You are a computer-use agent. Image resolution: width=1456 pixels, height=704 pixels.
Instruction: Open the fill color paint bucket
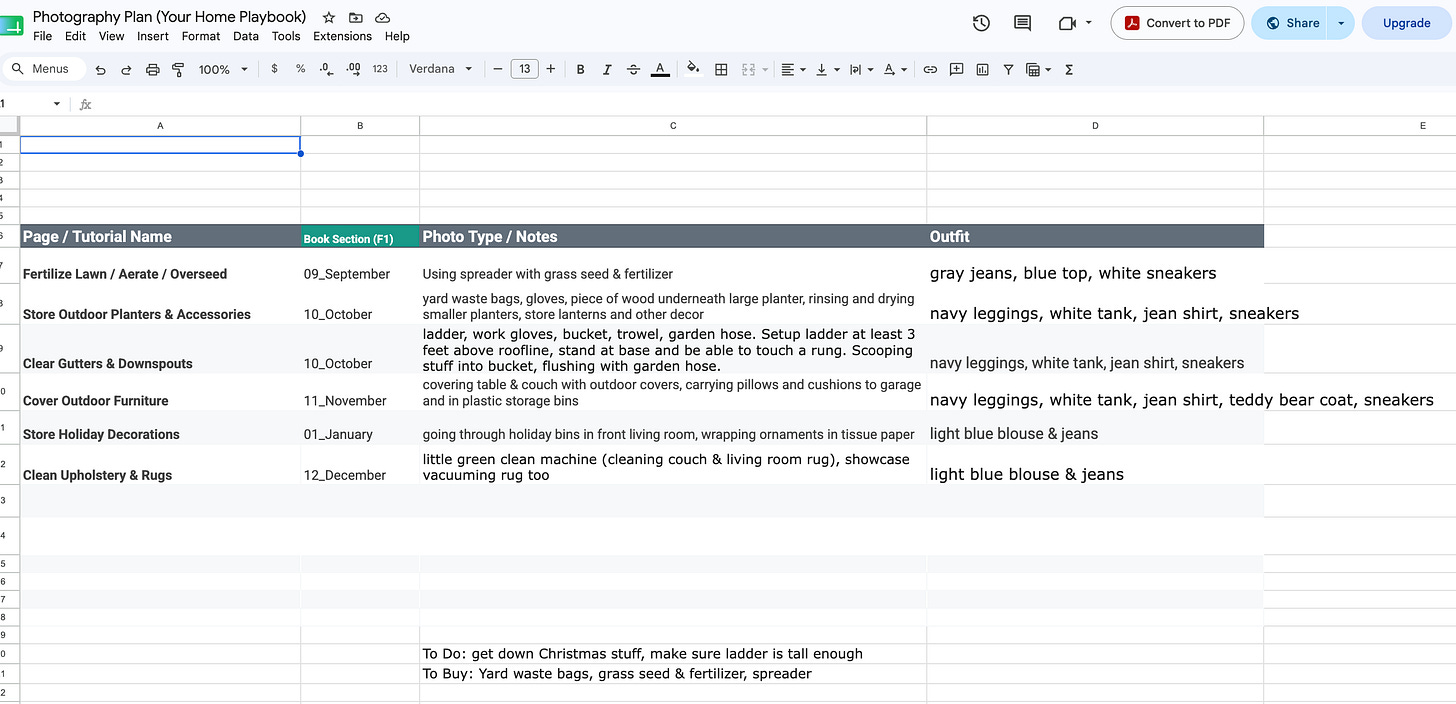pyautogui.click(x=693, y=69)
